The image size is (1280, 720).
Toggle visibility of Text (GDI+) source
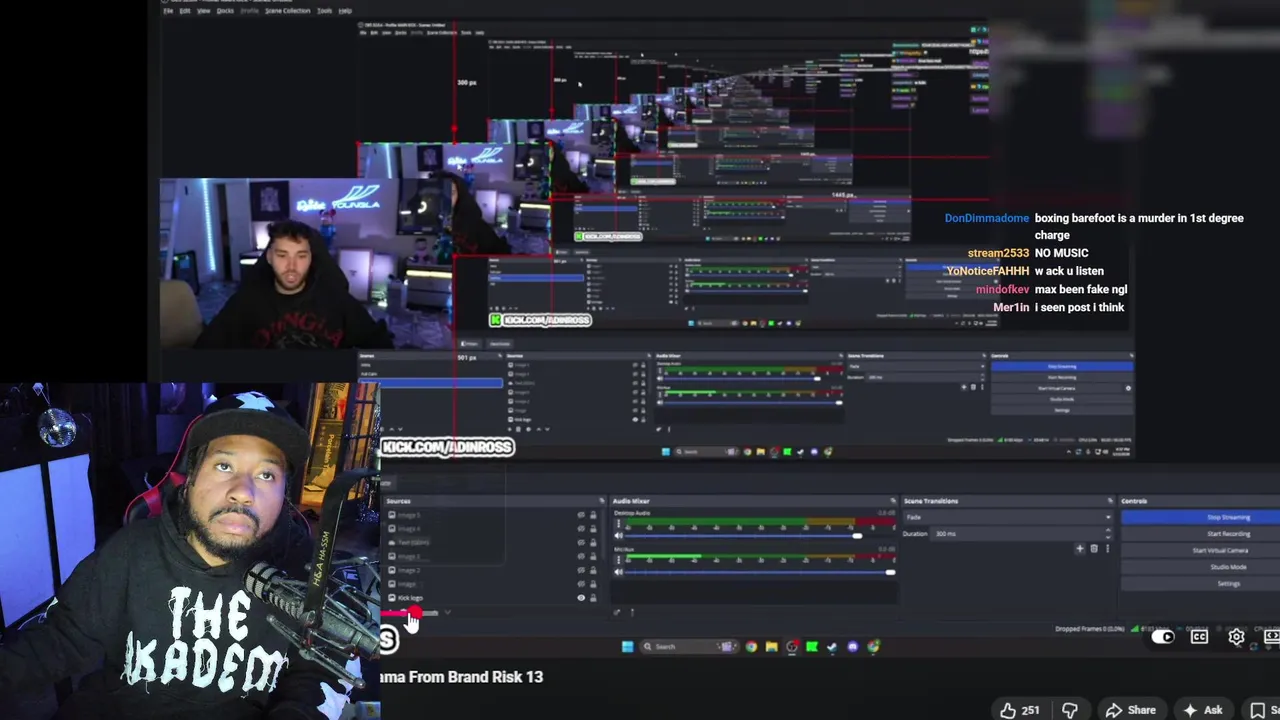(x=581, y=542)
